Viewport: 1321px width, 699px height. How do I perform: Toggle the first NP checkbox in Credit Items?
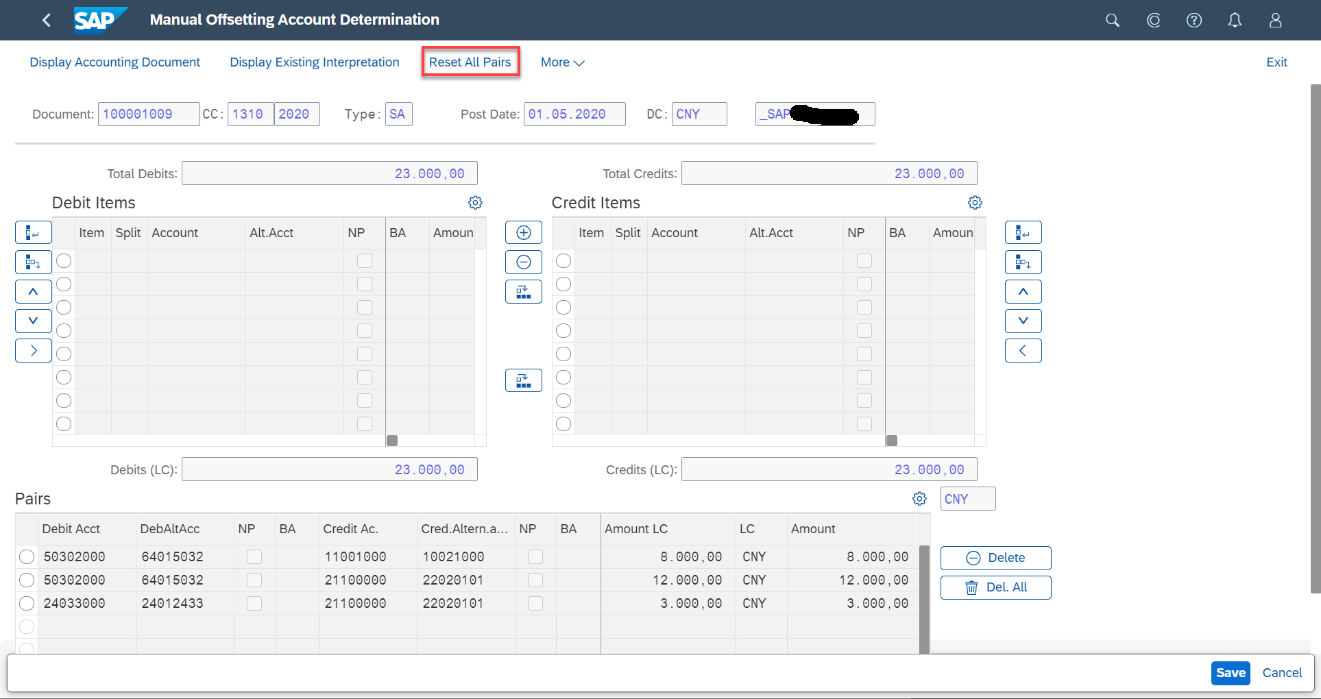[864, 260]
